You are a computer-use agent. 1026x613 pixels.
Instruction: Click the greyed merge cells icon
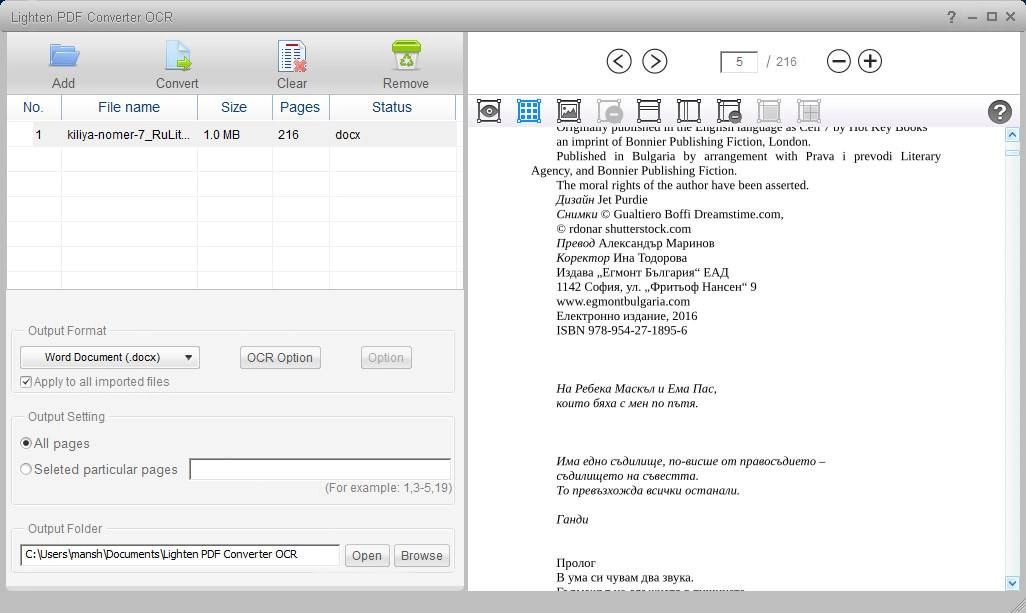pos(769,111)
